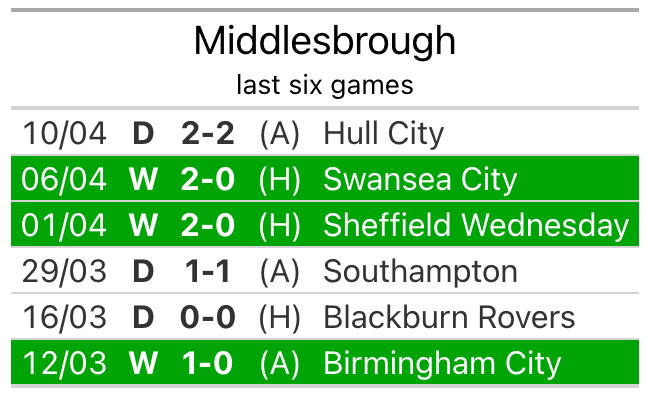Open the Hull City match row
Image resolution: width=648 pixels, height=396 pixels.
tap(325, 133)
